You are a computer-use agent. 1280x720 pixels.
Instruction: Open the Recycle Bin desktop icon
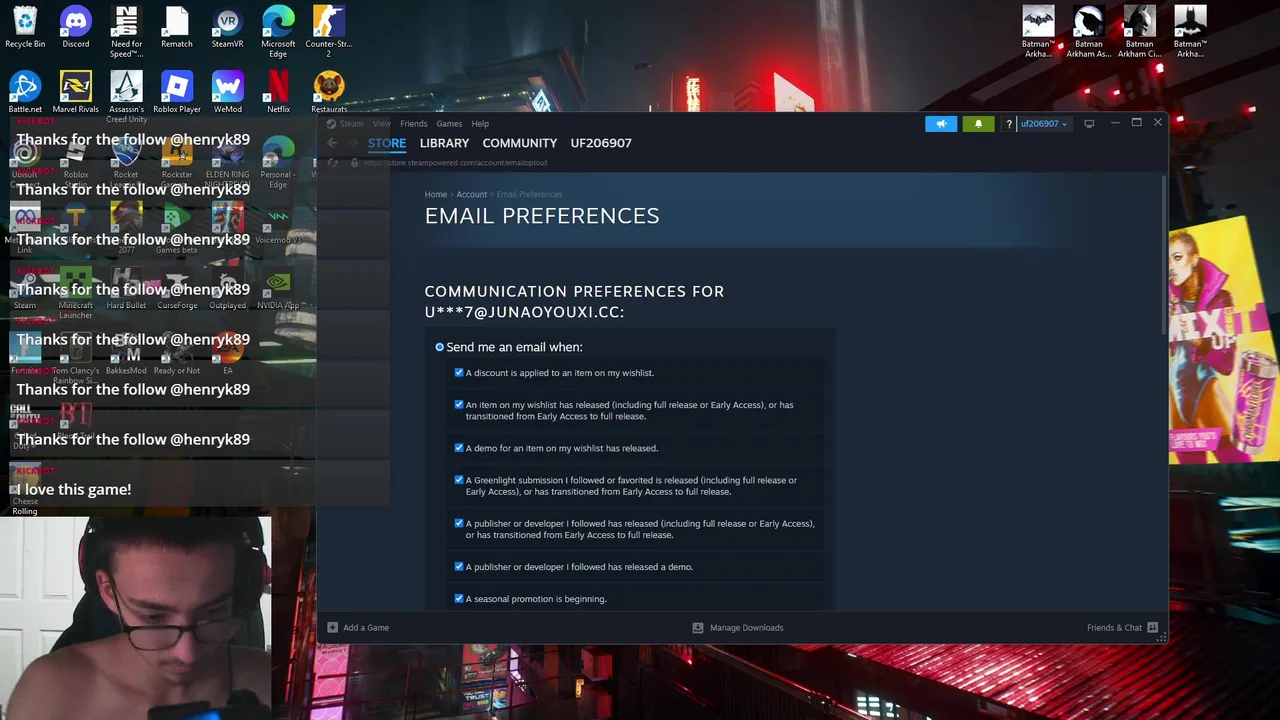coord(25,27)
